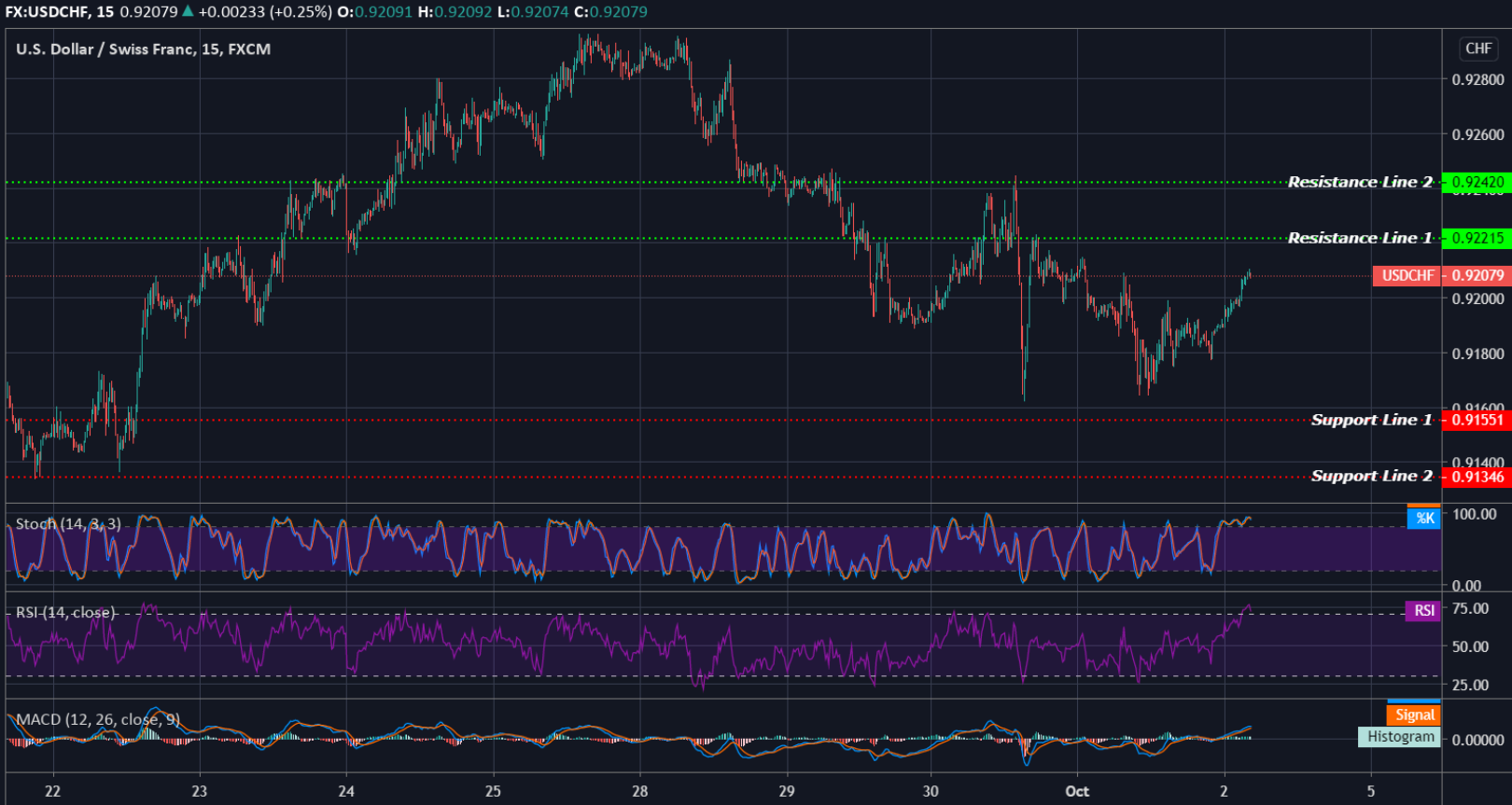Click the O:0.92091 open value
Viewport: 1512px width, 805px height.
pos(374,12)
